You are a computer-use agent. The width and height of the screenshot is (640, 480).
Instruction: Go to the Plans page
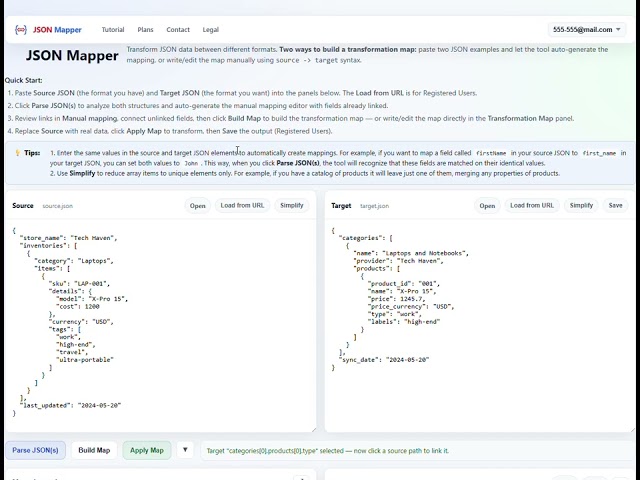tap(145, 29)
